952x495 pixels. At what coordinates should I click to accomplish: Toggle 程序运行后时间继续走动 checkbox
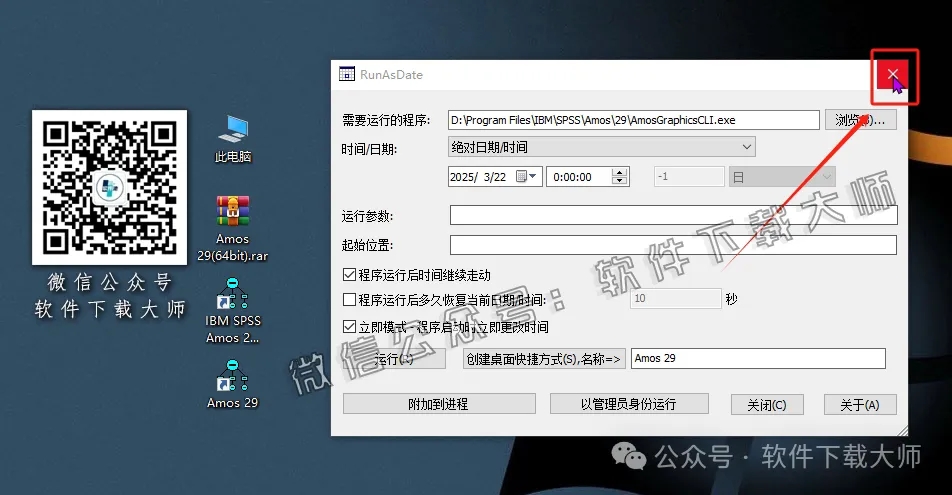pos(349,275)
